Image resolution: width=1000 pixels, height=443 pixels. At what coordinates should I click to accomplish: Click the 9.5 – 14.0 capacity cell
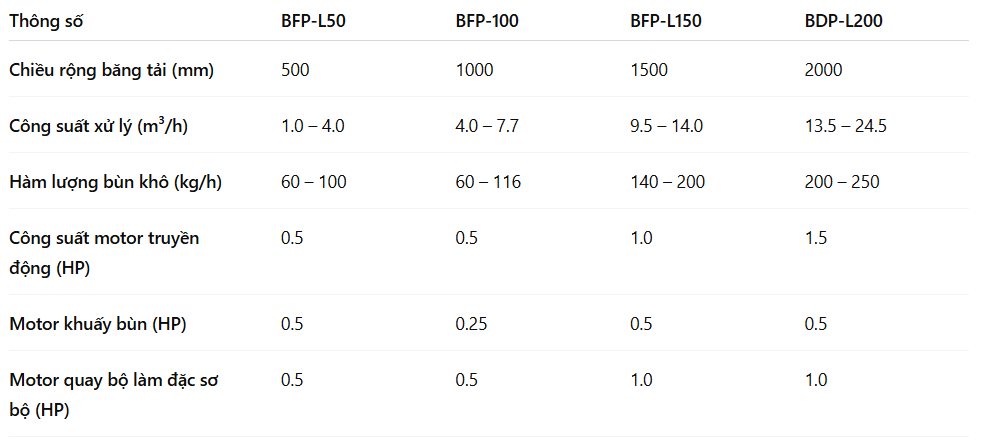666,126
